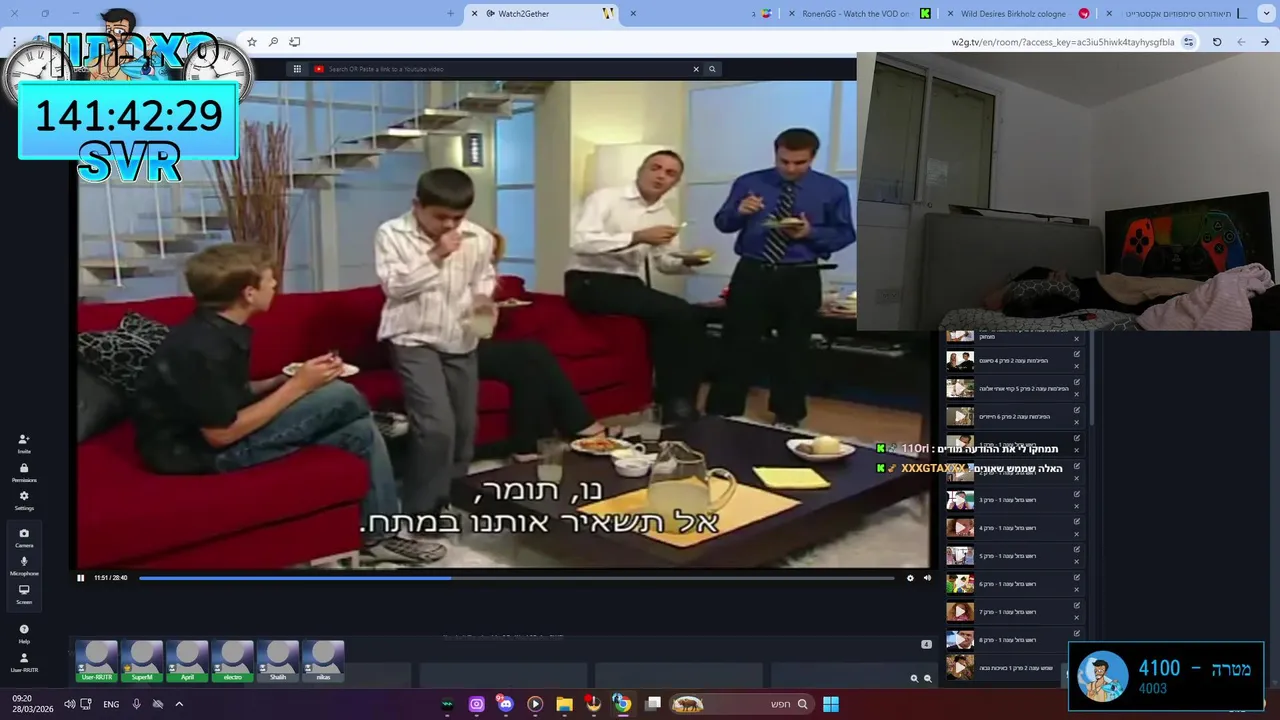Remove playlist item פרק 4 טיאגט
The height and width of the screenshot is (720, 1280).
(x=1077, y=367)
